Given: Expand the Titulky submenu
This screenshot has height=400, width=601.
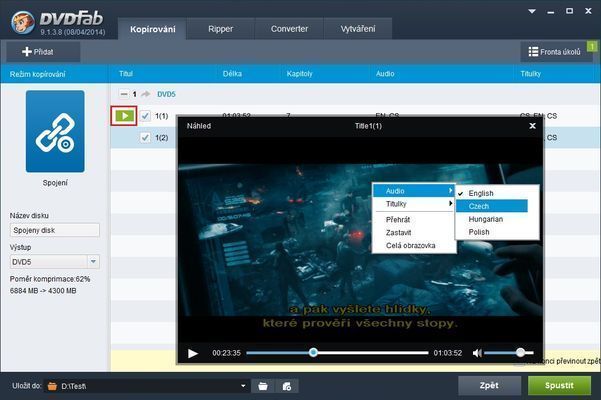Looking at the screenshot, I should pyautogui.click(x=414, y=204).
